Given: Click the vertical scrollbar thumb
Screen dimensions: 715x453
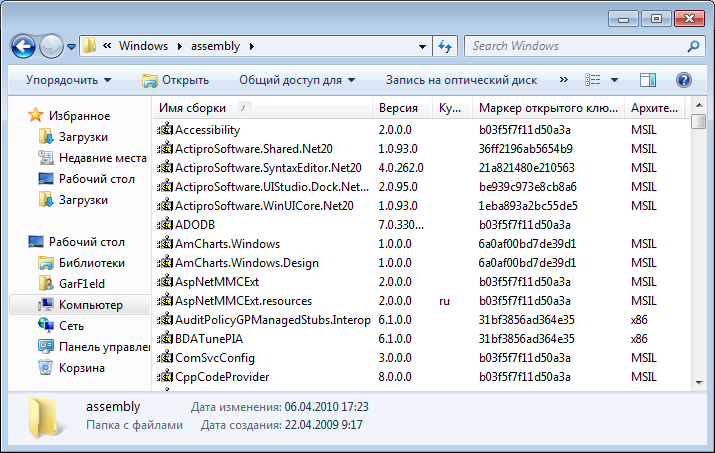Looking at the screenshot, I should pyautogui.click(x=699, y=121).
